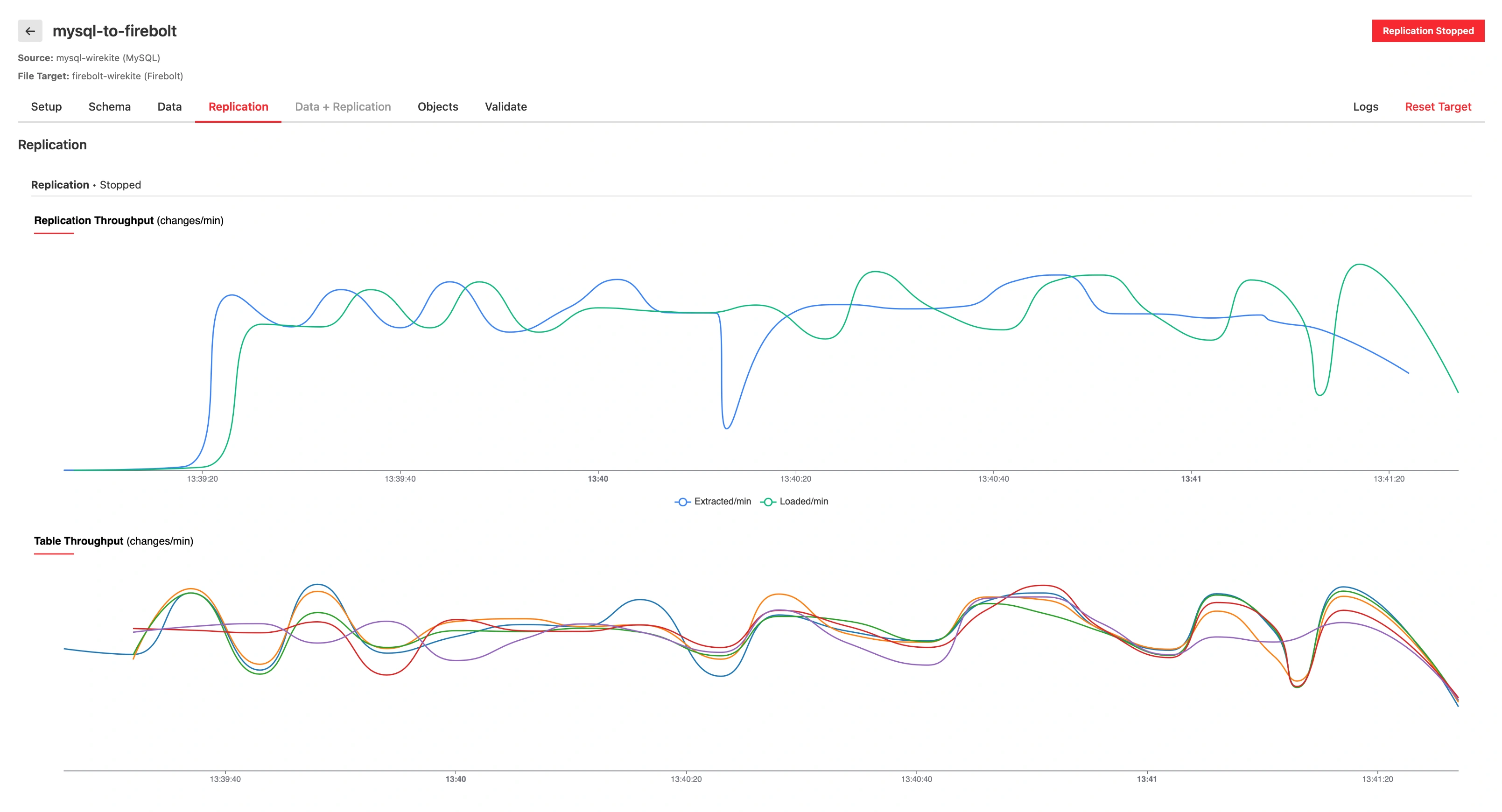Click the Table Throughput chart heading
Screen dimensions: 1502x812
coord(114,541)
